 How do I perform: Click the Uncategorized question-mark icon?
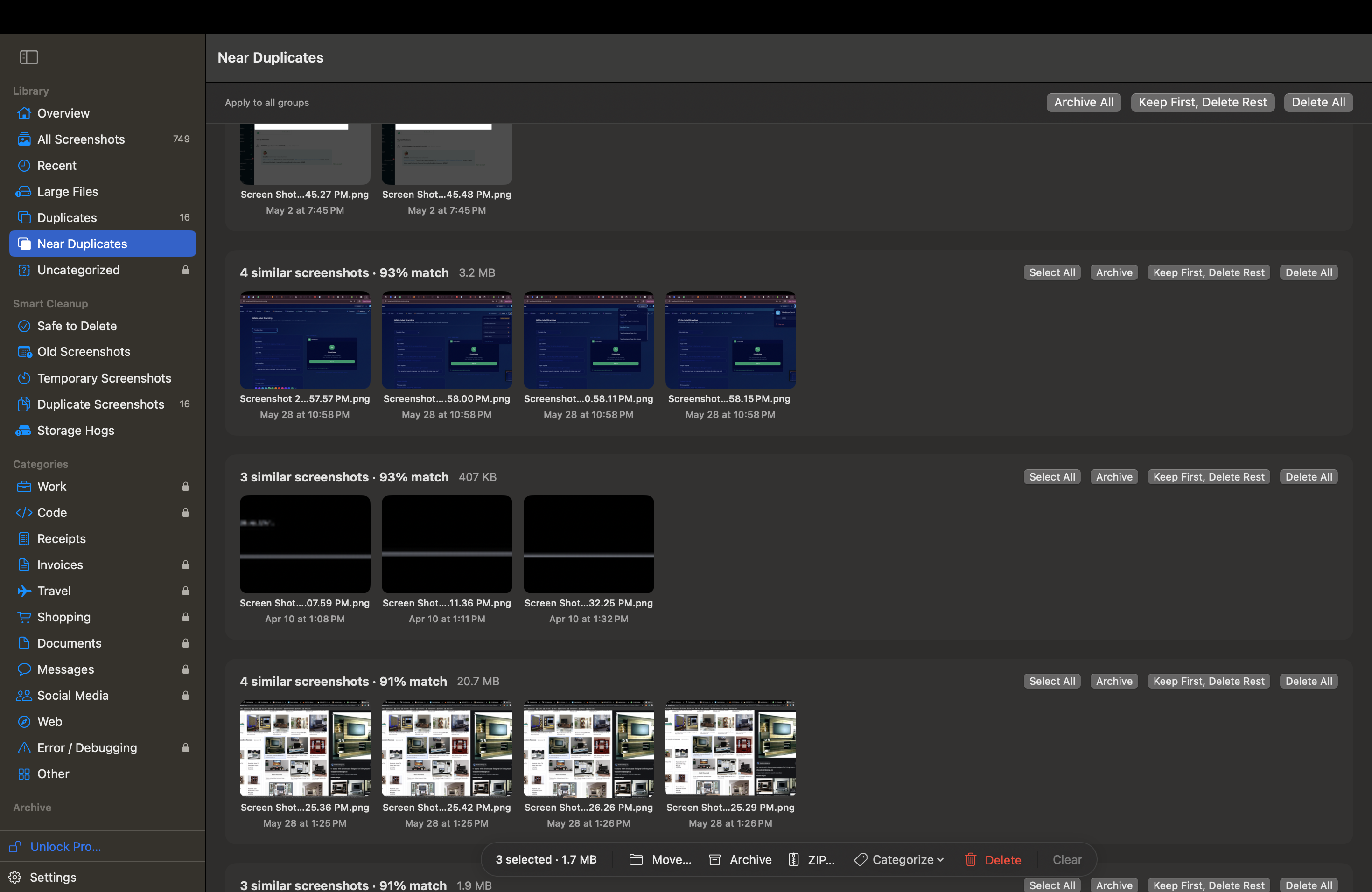(x=24, y=270)
